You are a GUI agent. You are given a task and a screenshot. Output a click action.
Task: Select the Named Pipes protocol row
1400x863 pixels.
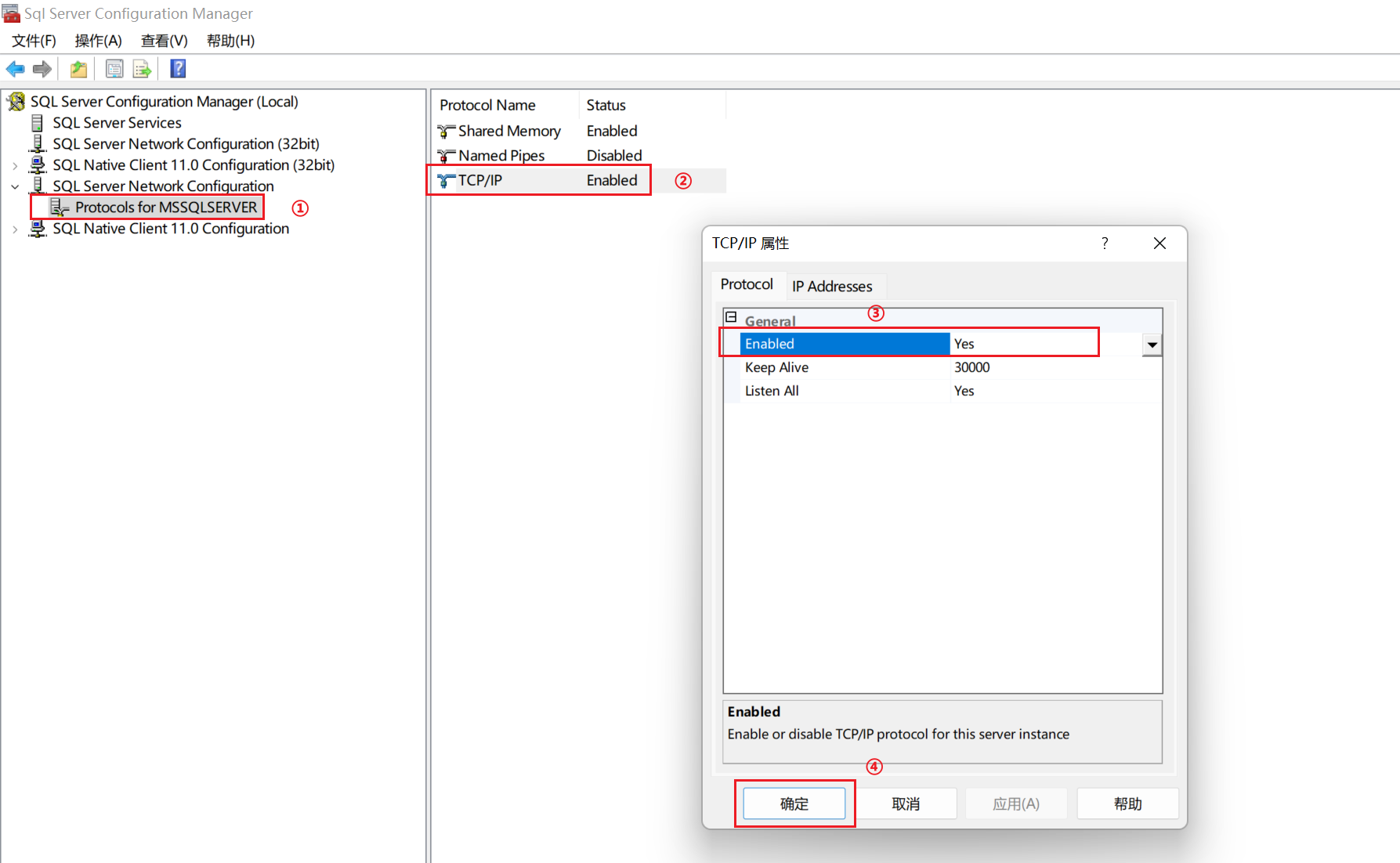pyautogui.click(x=580, y=156)
